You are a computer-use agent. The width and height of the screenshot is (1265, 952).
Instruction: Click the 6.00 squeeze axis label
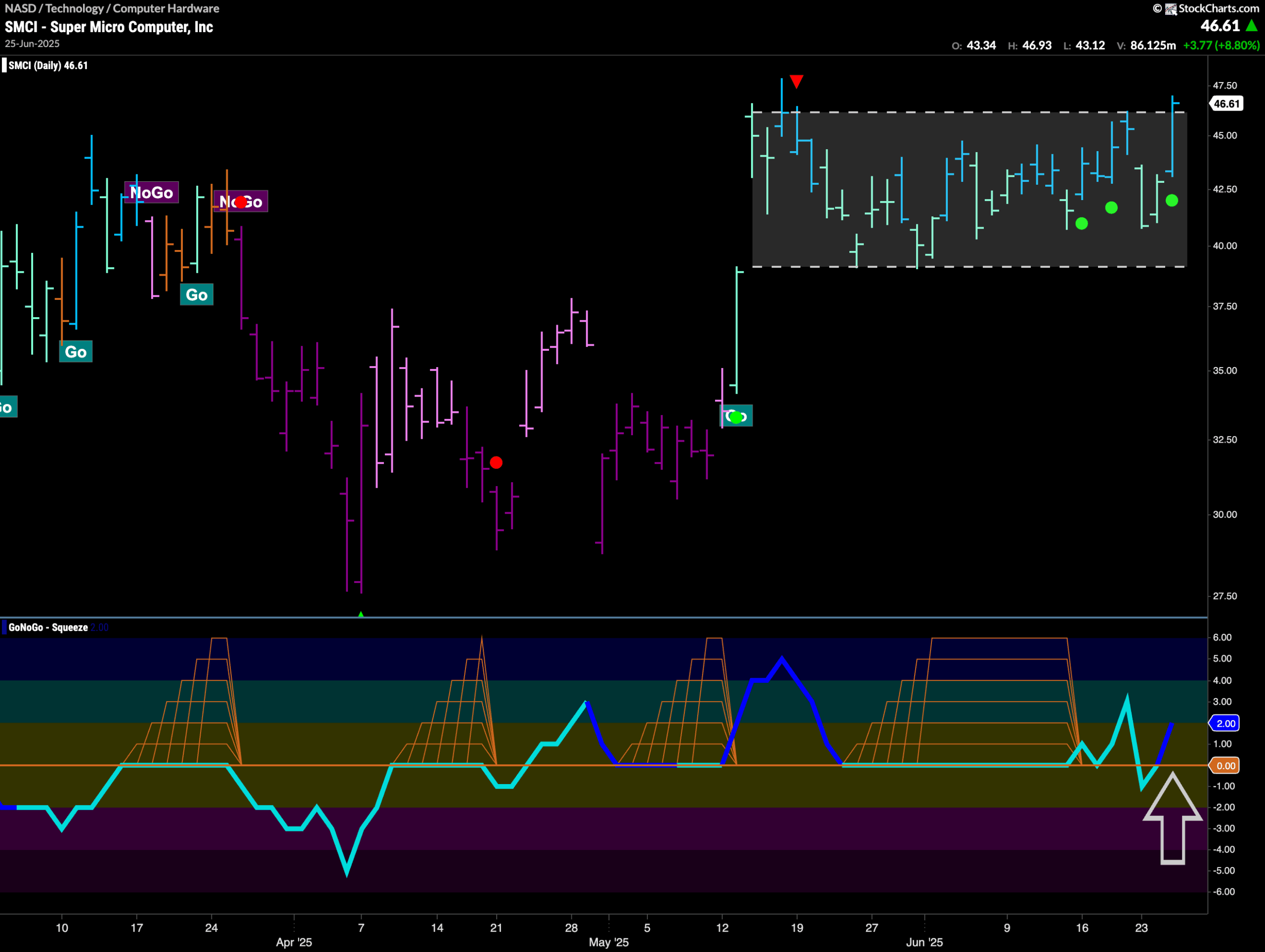point(1223,637)
